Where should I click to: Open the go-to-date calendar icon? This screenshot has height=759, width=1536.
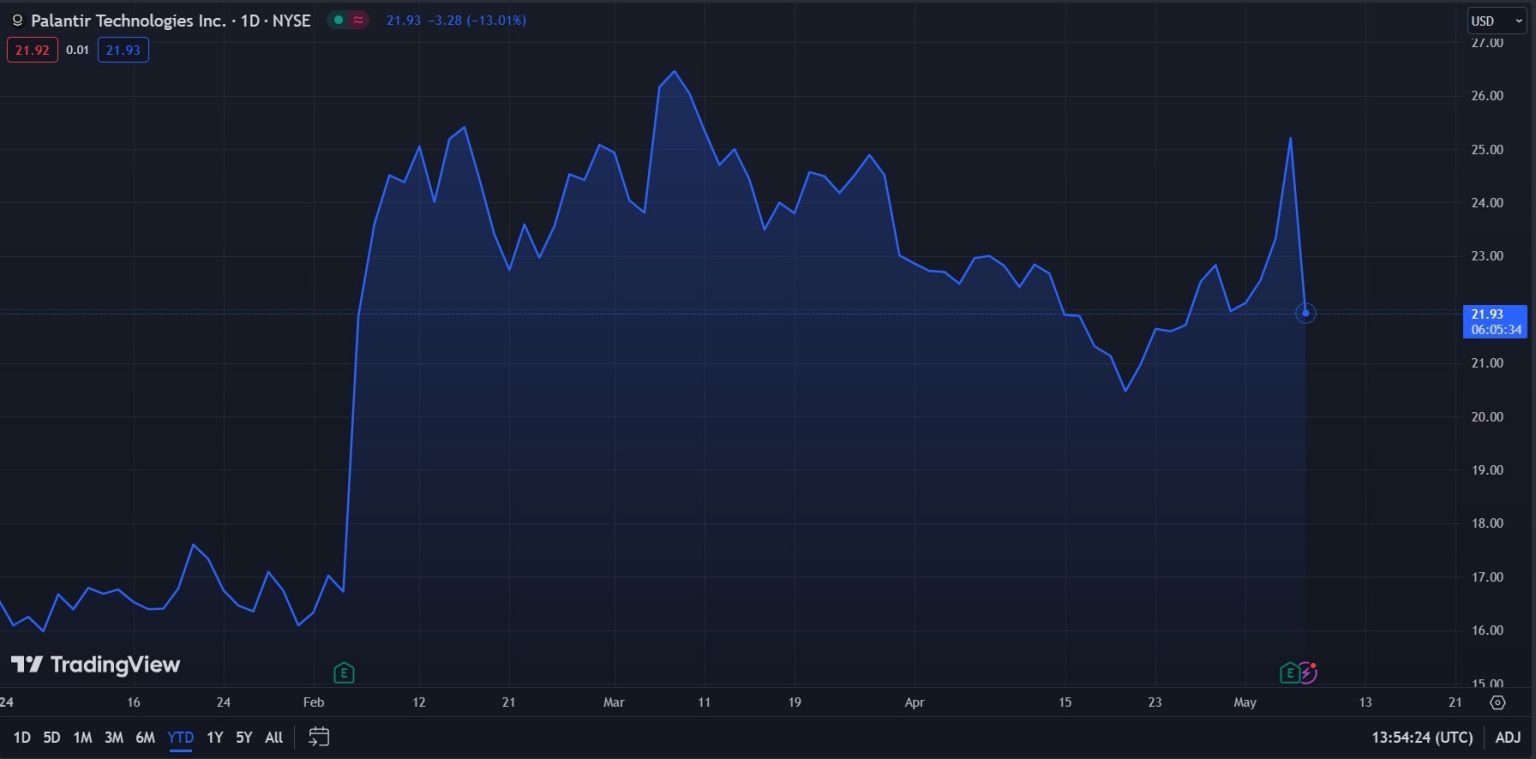coord(319,738)
